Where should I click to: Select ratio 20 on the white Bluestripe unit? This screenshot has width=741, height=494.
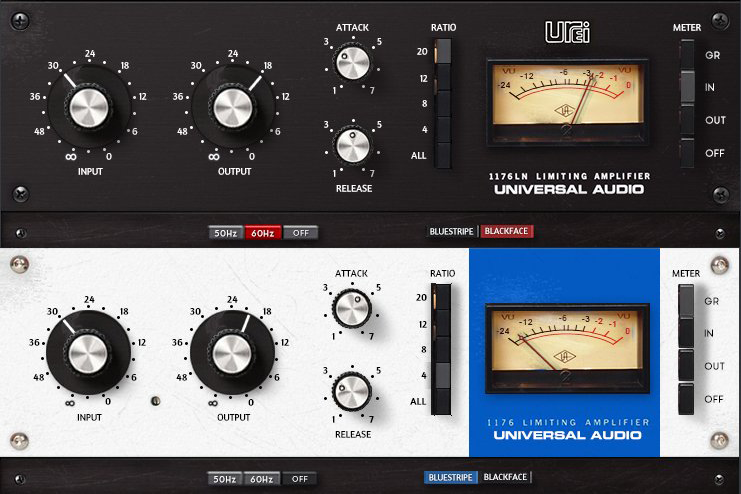[442, 297]
